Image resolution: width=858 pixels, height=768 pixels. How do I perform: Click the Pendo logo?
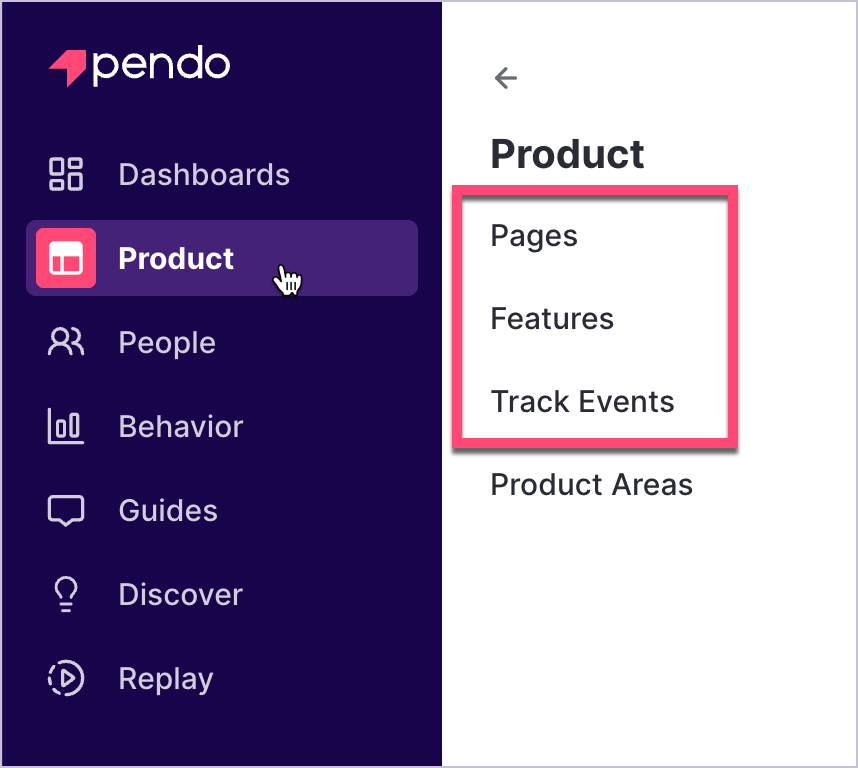[138, 65]
